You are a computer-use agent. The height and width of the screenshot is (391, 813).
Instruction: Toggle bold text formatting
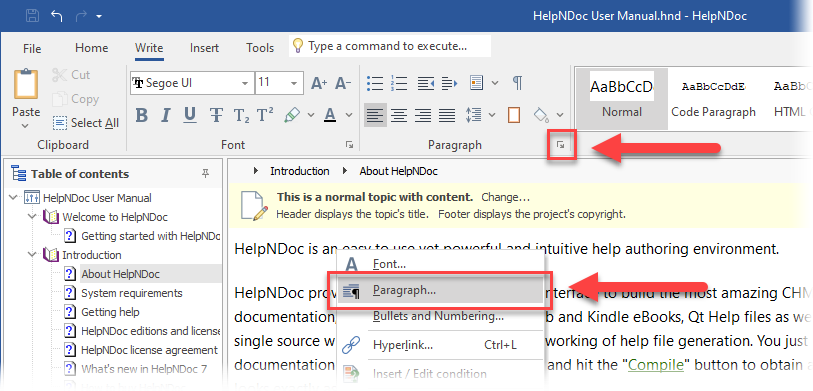pyautogui.click(x=142, y=115)
